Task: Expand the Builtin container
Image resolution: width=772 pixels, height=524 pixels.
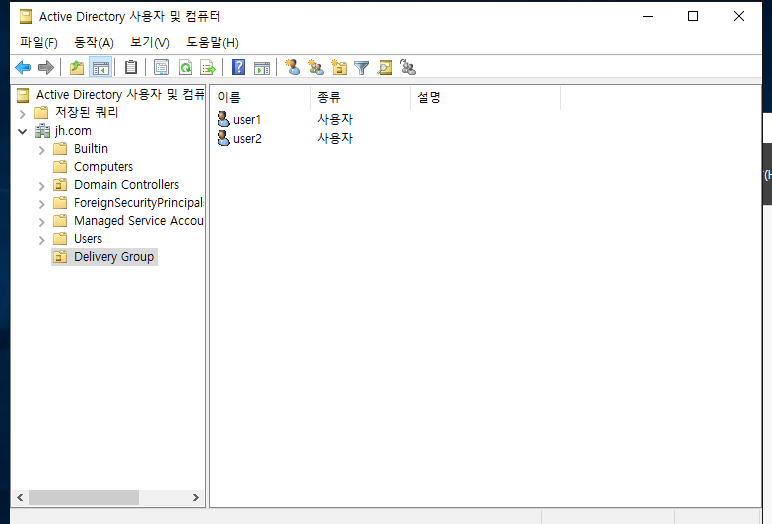Action: coord(42,150)
